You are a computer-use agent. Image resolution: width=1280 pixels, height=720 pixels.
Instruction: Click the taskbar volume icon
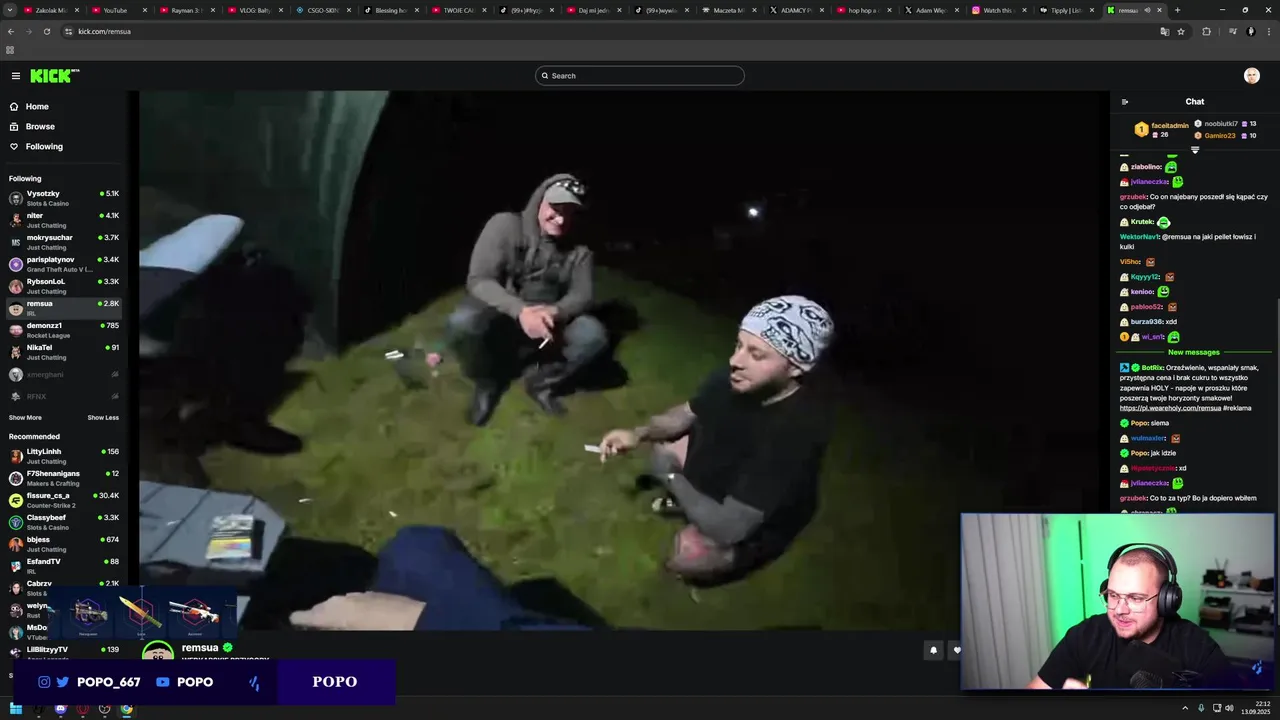click(1229, 709)
